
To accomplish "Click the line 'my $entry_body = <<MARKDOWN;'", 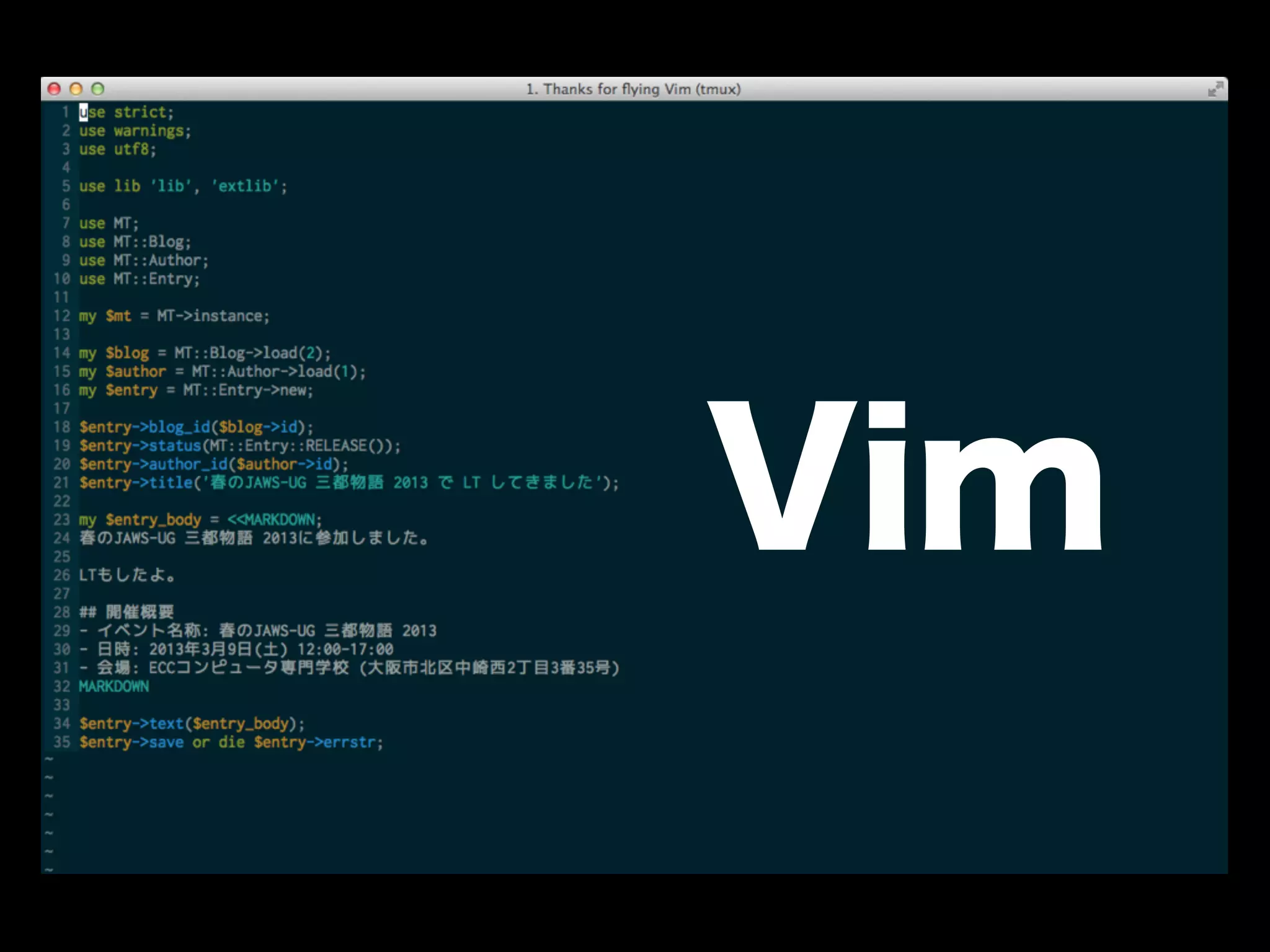I will click(201, 520).
